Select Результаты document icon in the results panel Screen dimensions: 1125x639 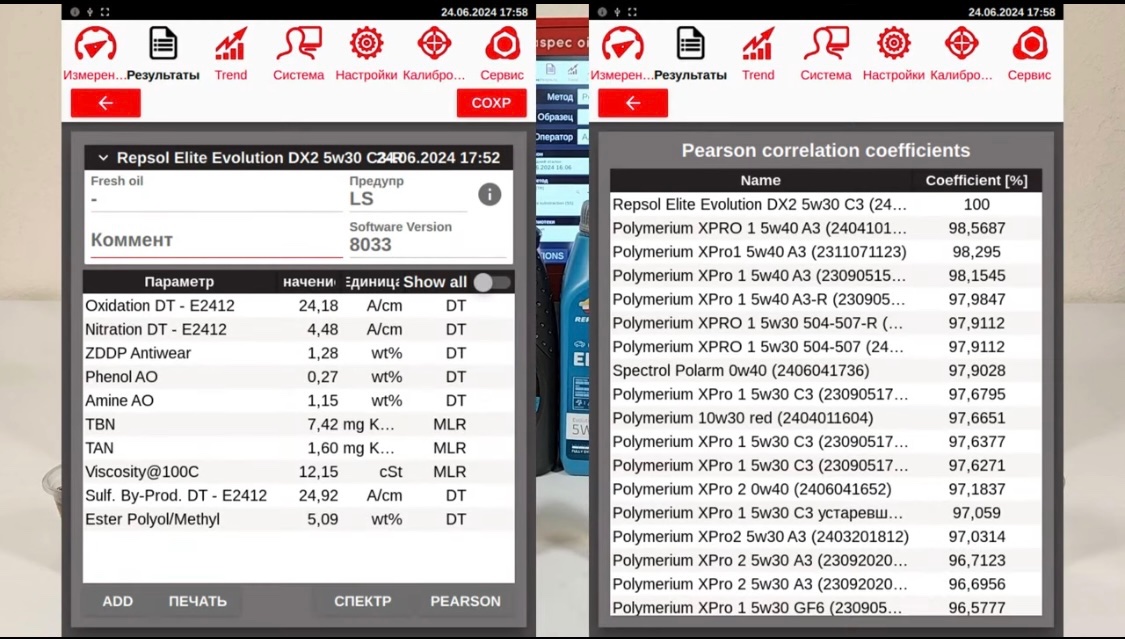point(163,44)
